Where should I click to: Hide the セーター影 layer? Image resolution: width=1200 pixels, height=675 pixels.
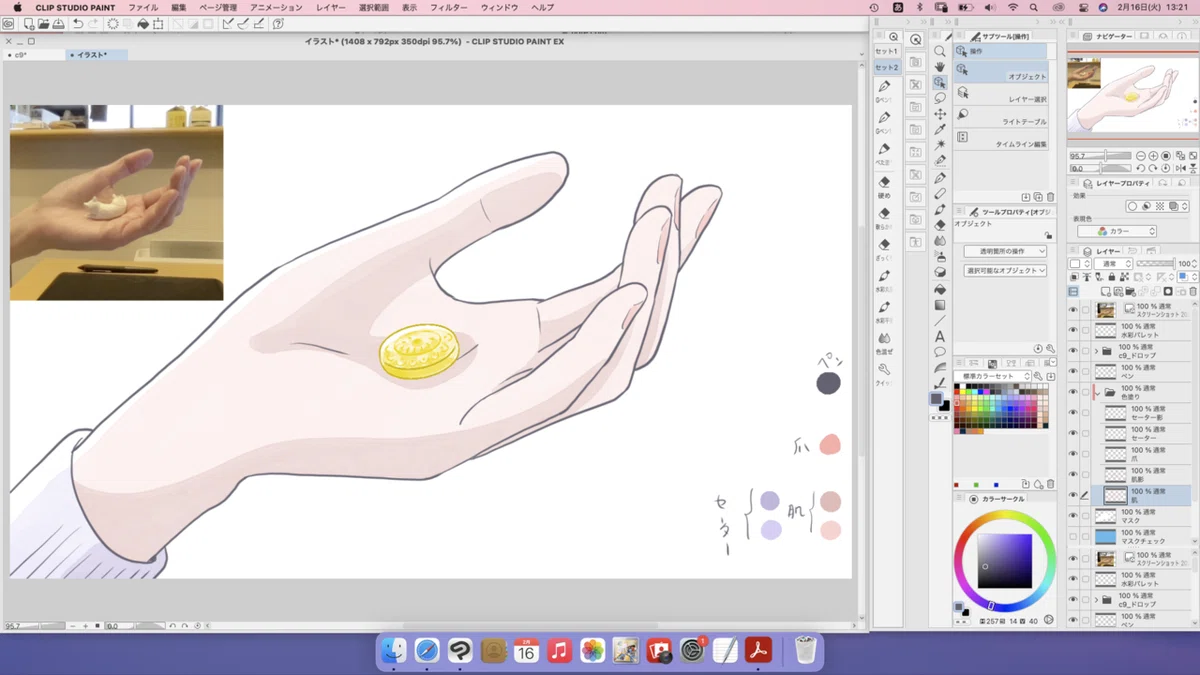tap(1073, 412)
